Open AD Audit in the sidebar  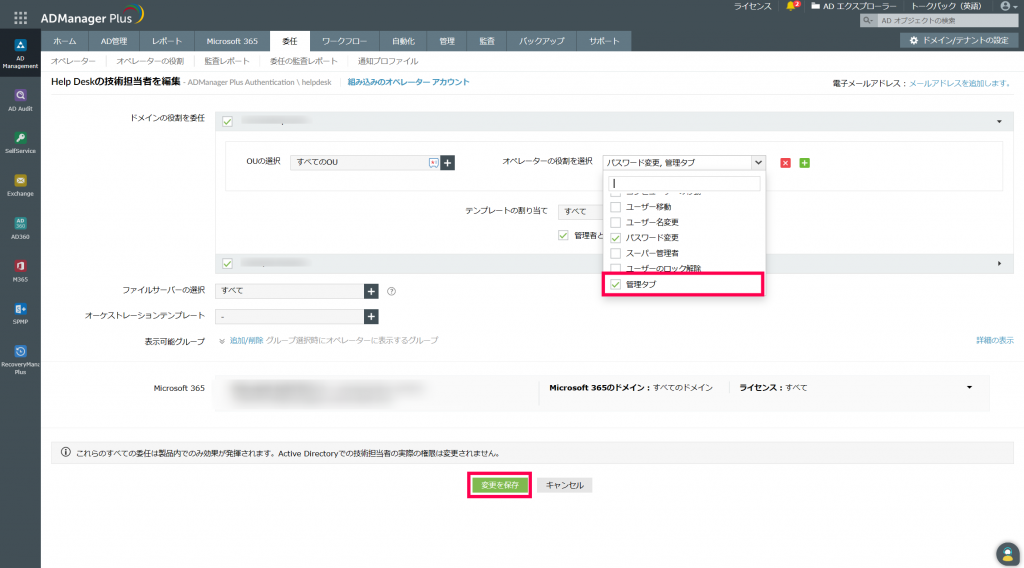20,101
